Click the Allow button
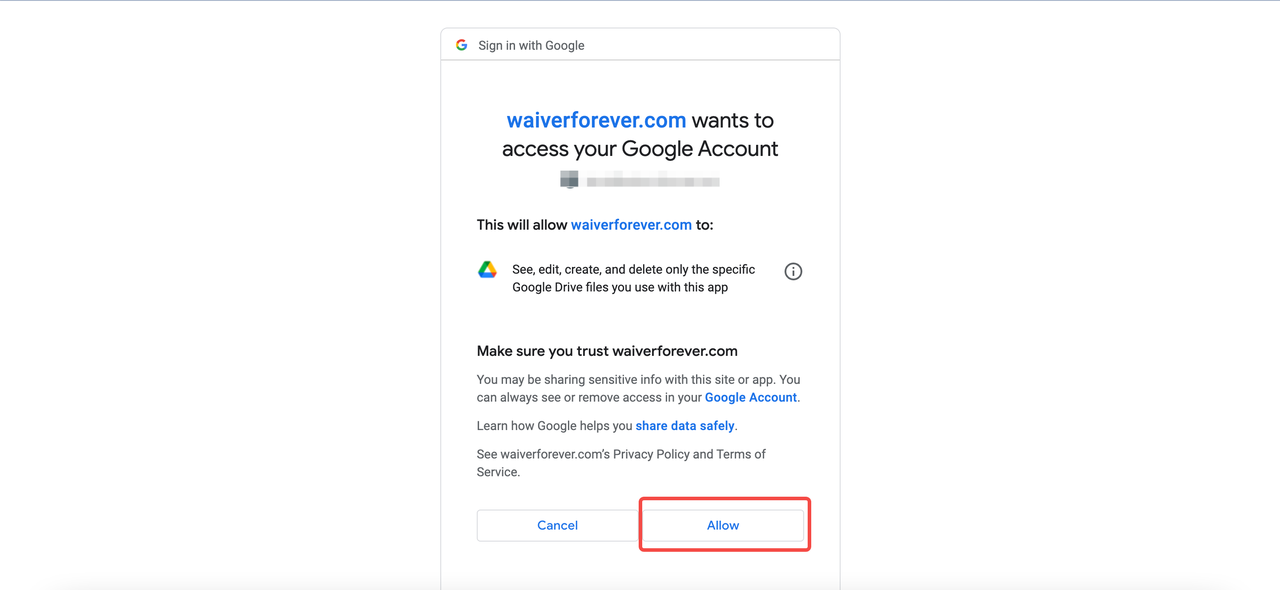 click(x=723, y=525)
